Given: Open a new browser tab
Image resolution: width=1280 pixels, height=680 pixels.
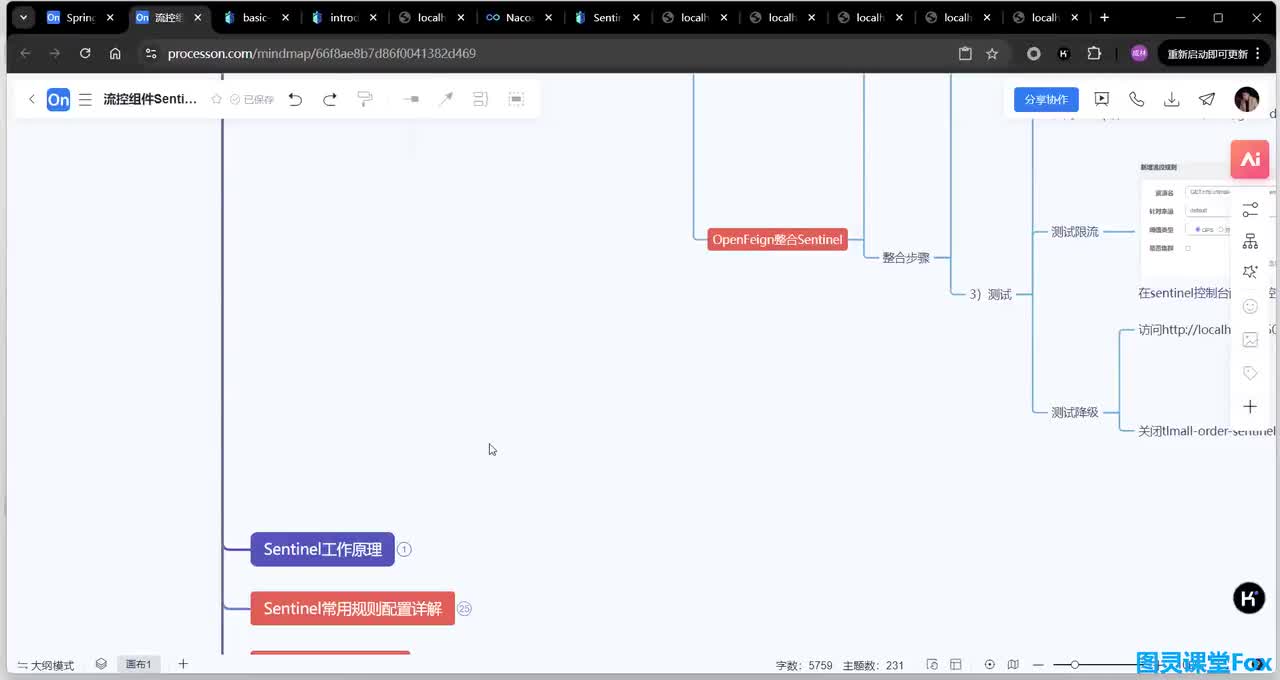Looking at the screenshot, I should [x=1104, y=18].
